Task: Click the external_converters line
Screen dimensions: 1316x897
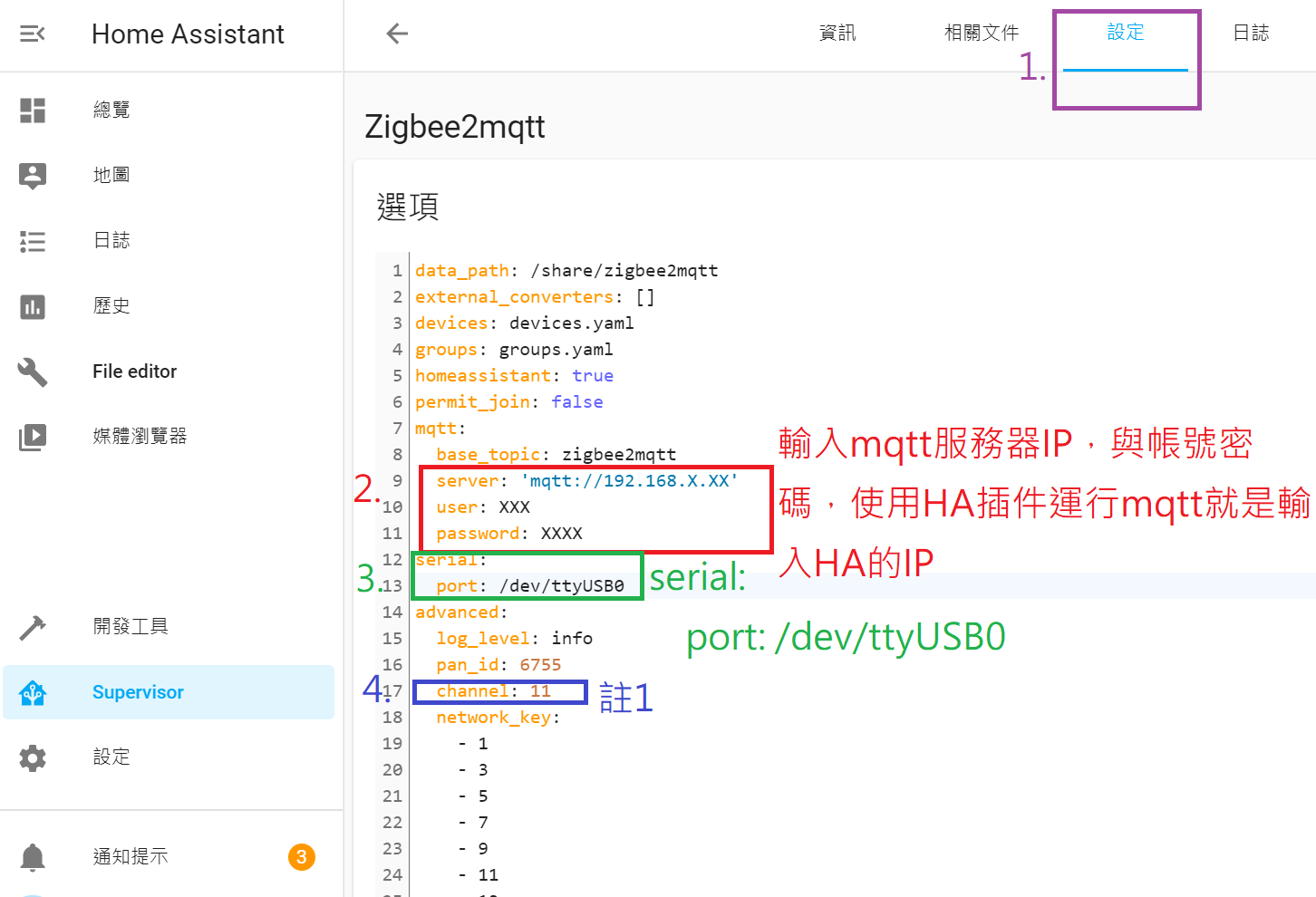Action: coord(535,297)
